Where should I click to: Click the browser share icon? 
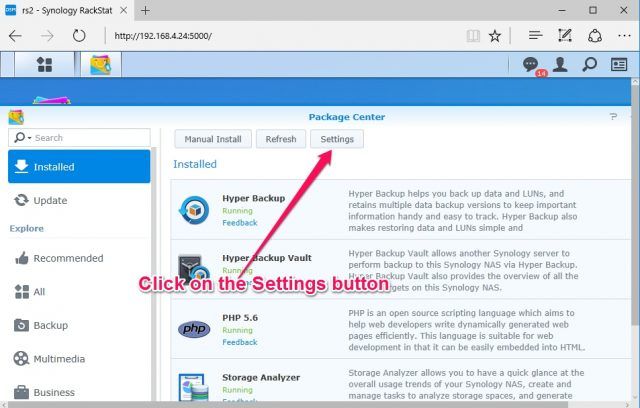coord(595,36)
